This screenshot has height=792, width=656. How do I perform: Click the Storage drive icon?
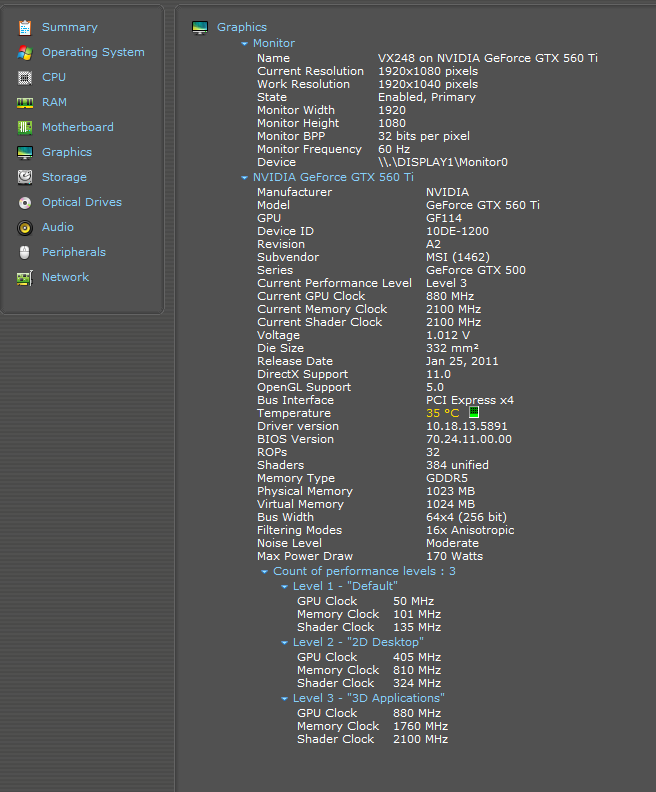click(24, 177)
